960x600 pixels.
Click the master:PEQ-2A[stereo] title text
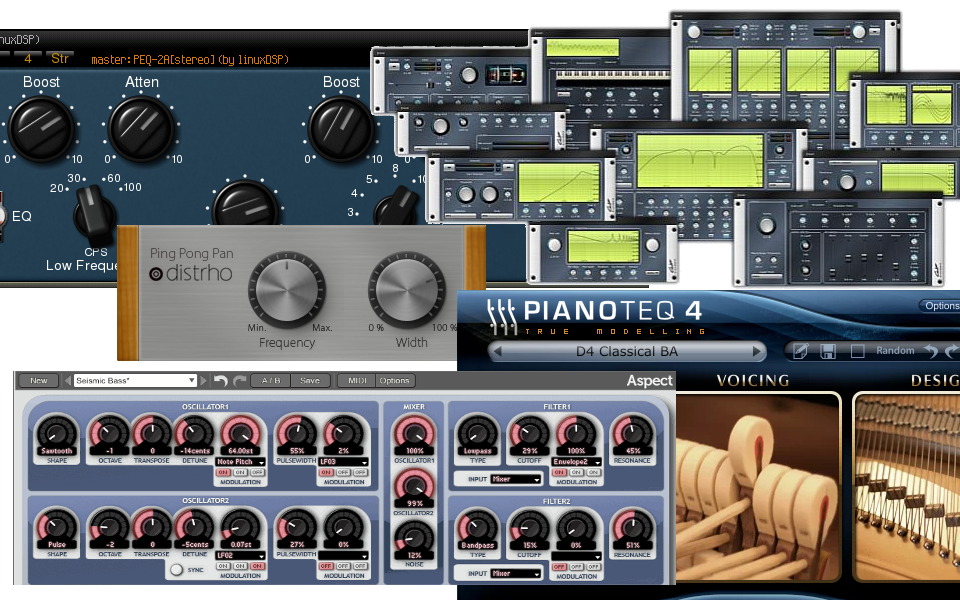click(190, 59)
